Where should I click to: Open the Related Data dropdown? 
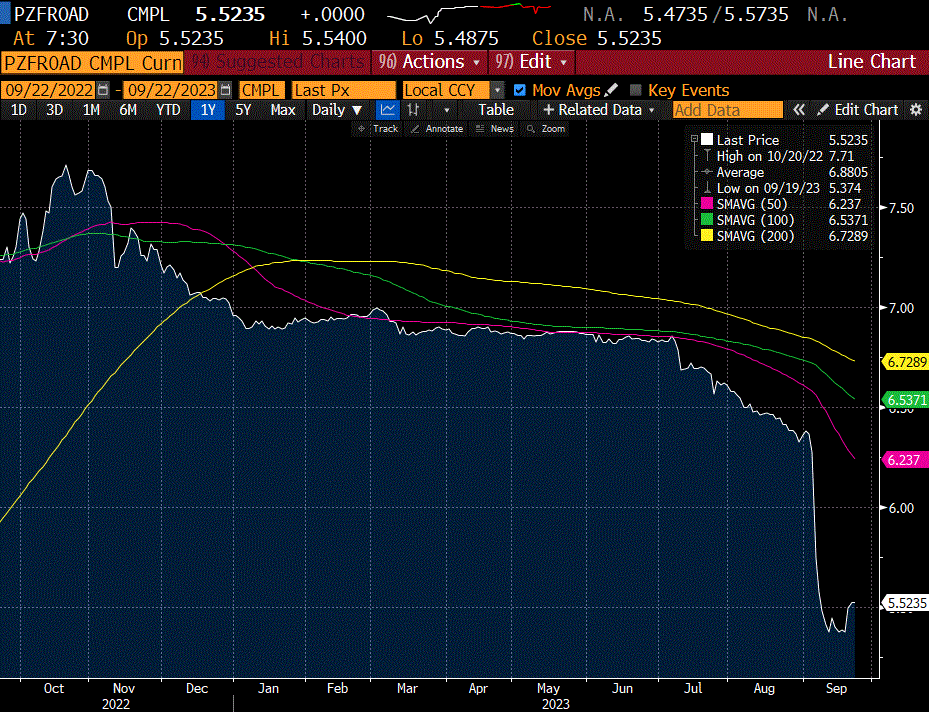599,110
